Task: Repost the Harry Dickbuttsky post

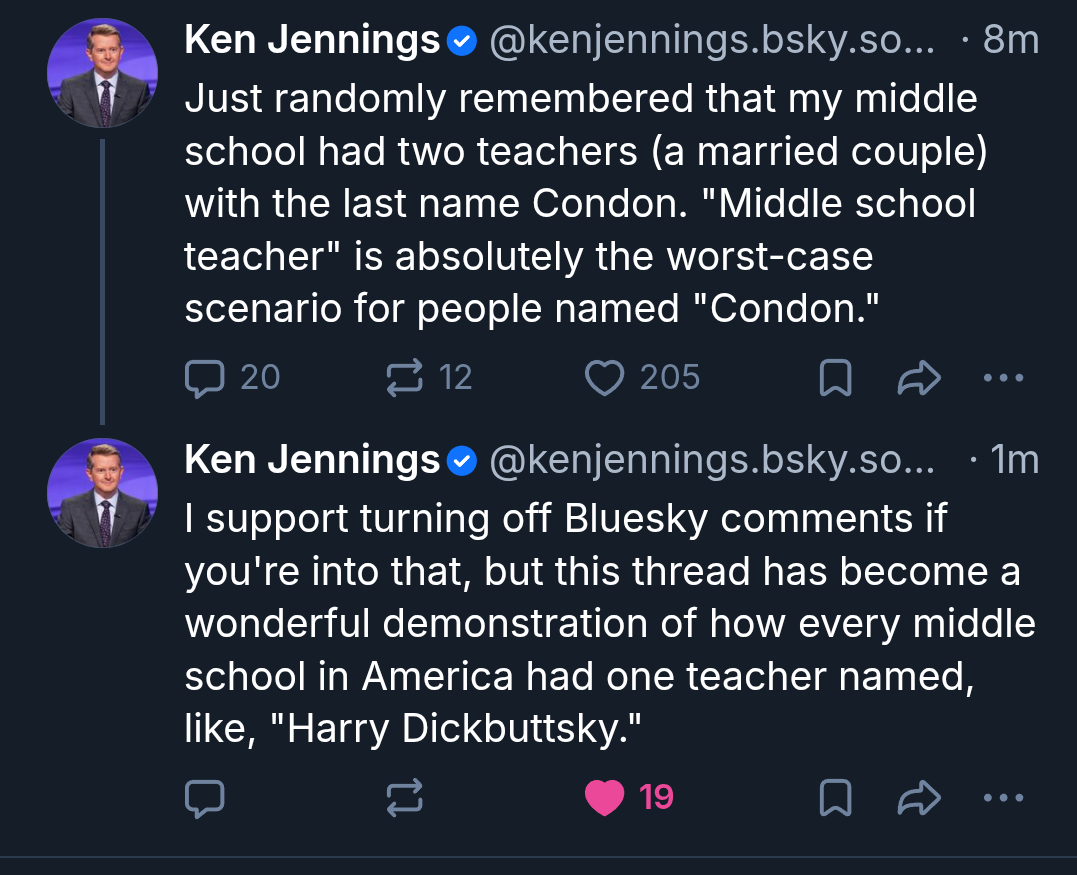Action: [x=405, y=797]
